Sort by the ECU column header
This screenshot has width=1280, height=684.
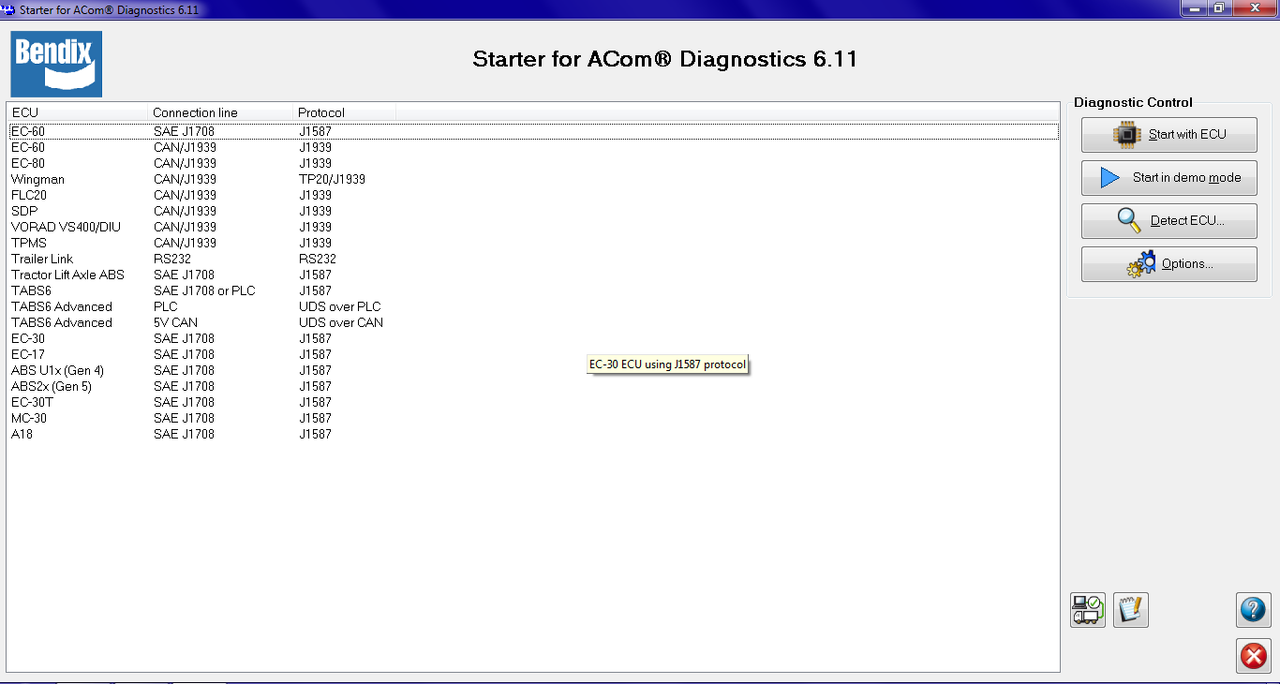[78, 112]
